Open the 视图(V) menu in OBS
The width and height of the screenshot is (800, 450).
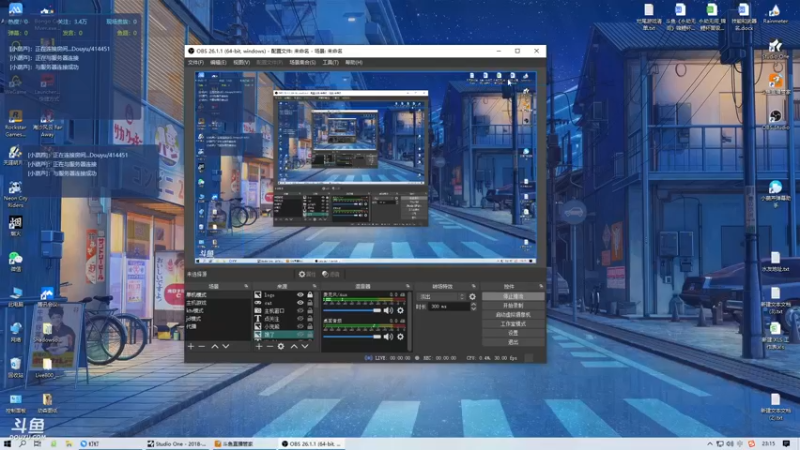pyautogui.click(x=241, y=62)
